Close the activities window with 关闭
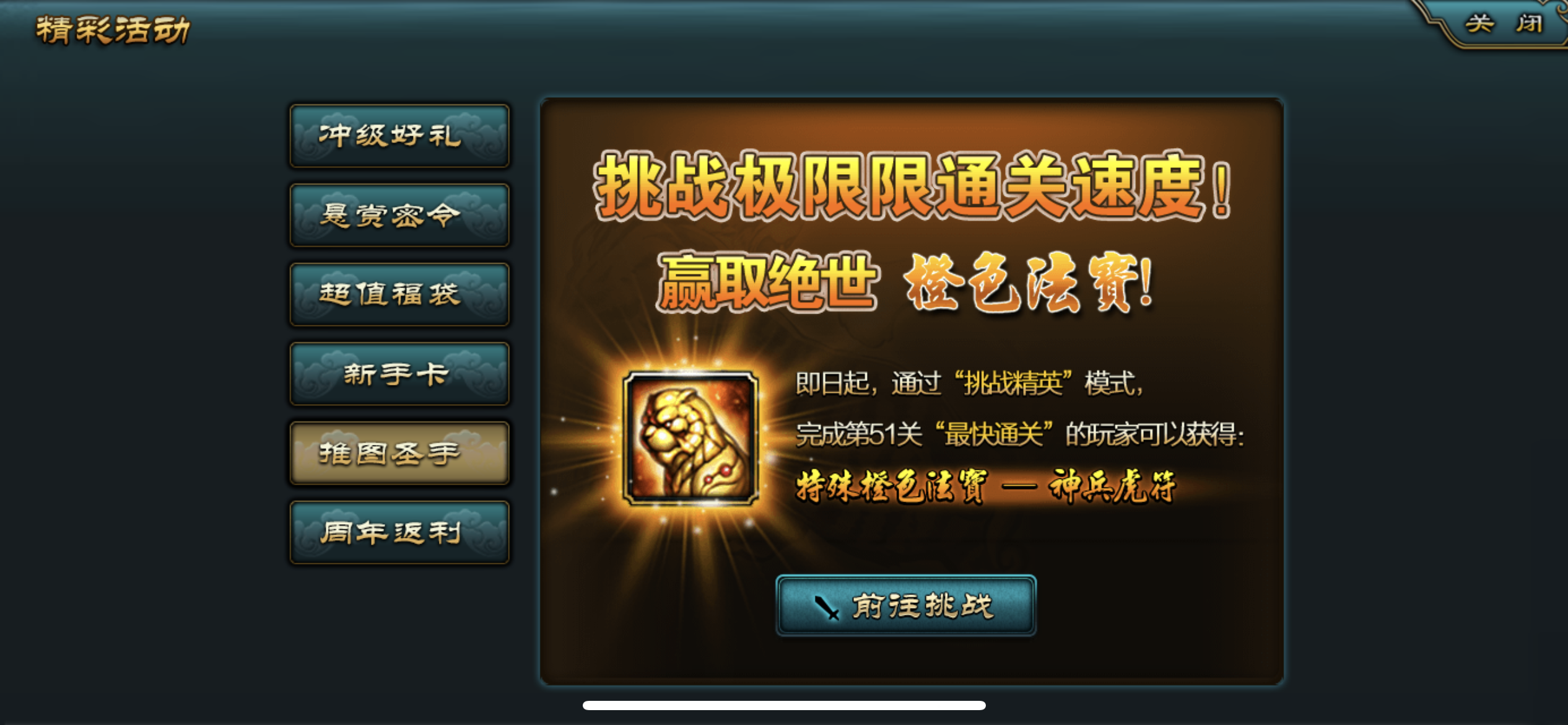This screenshot has height=725, width=1568. click(x=1504, y=24)
